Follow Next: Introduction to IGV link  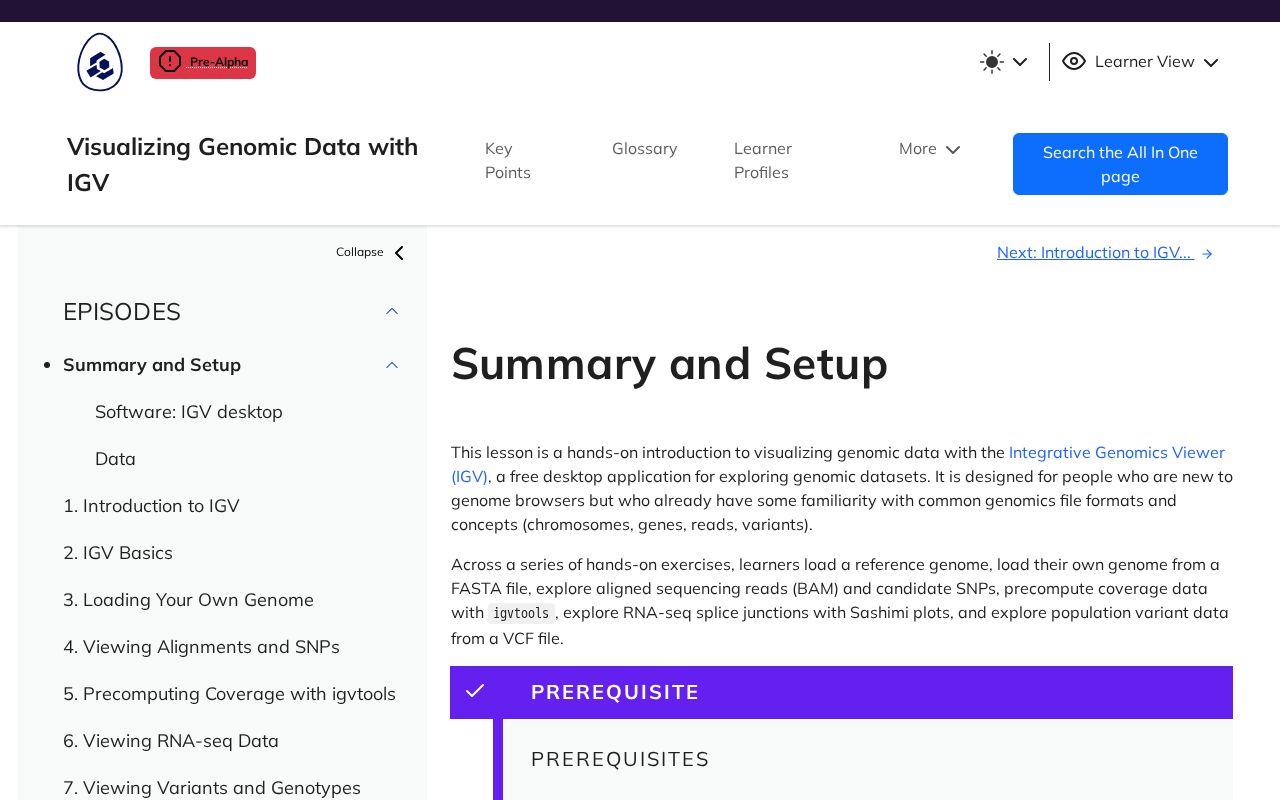1105,253
